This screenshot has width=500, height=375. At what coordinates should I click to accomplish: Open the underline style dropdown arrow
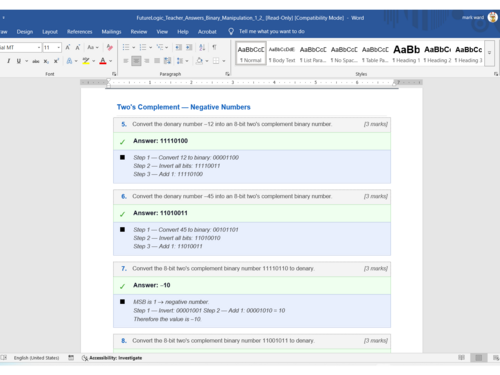click(x=26, y=61)
